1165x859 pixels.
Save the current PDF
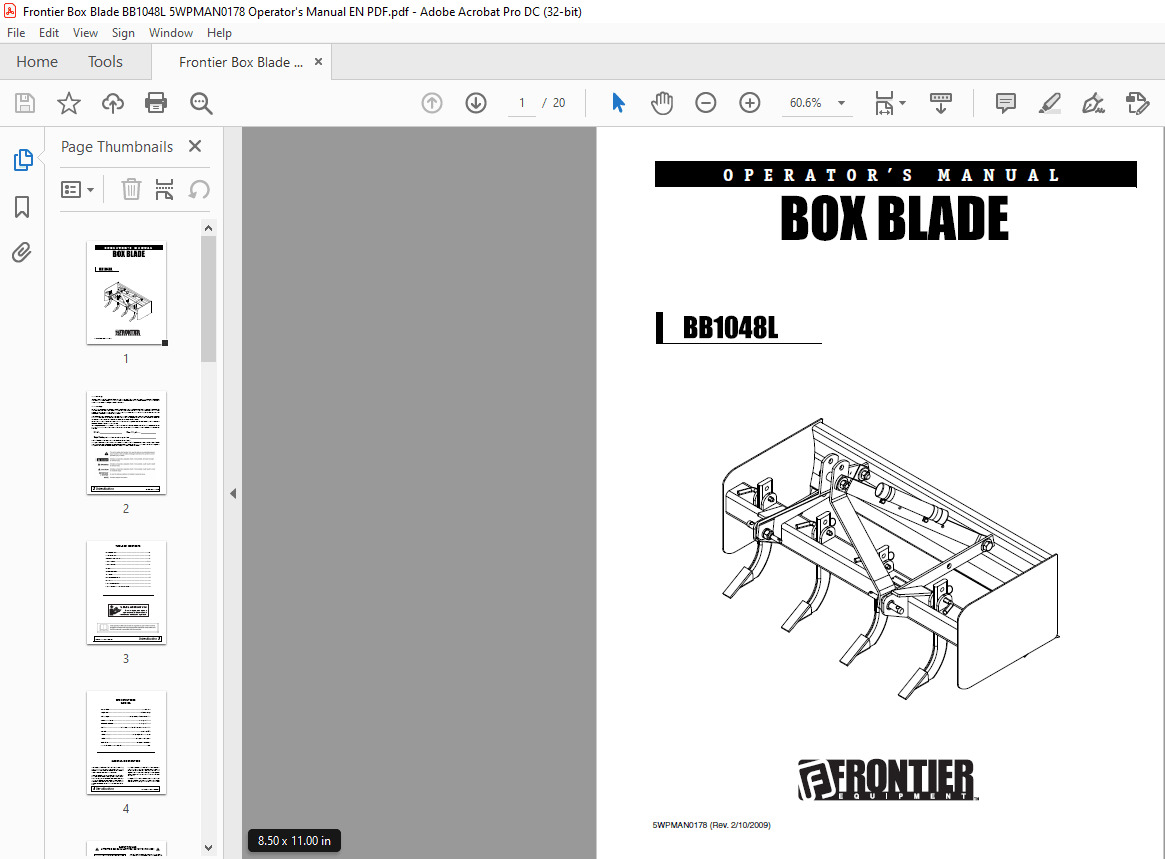pos(24,102)
